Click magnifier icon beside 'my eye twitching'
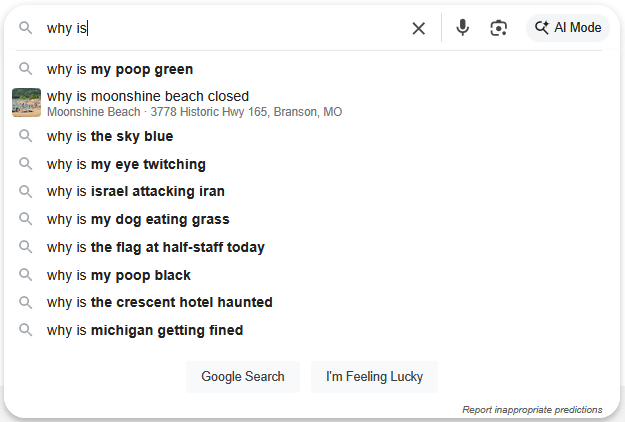The height and width of the screenshot is (422, 625). tap(26, 163)
